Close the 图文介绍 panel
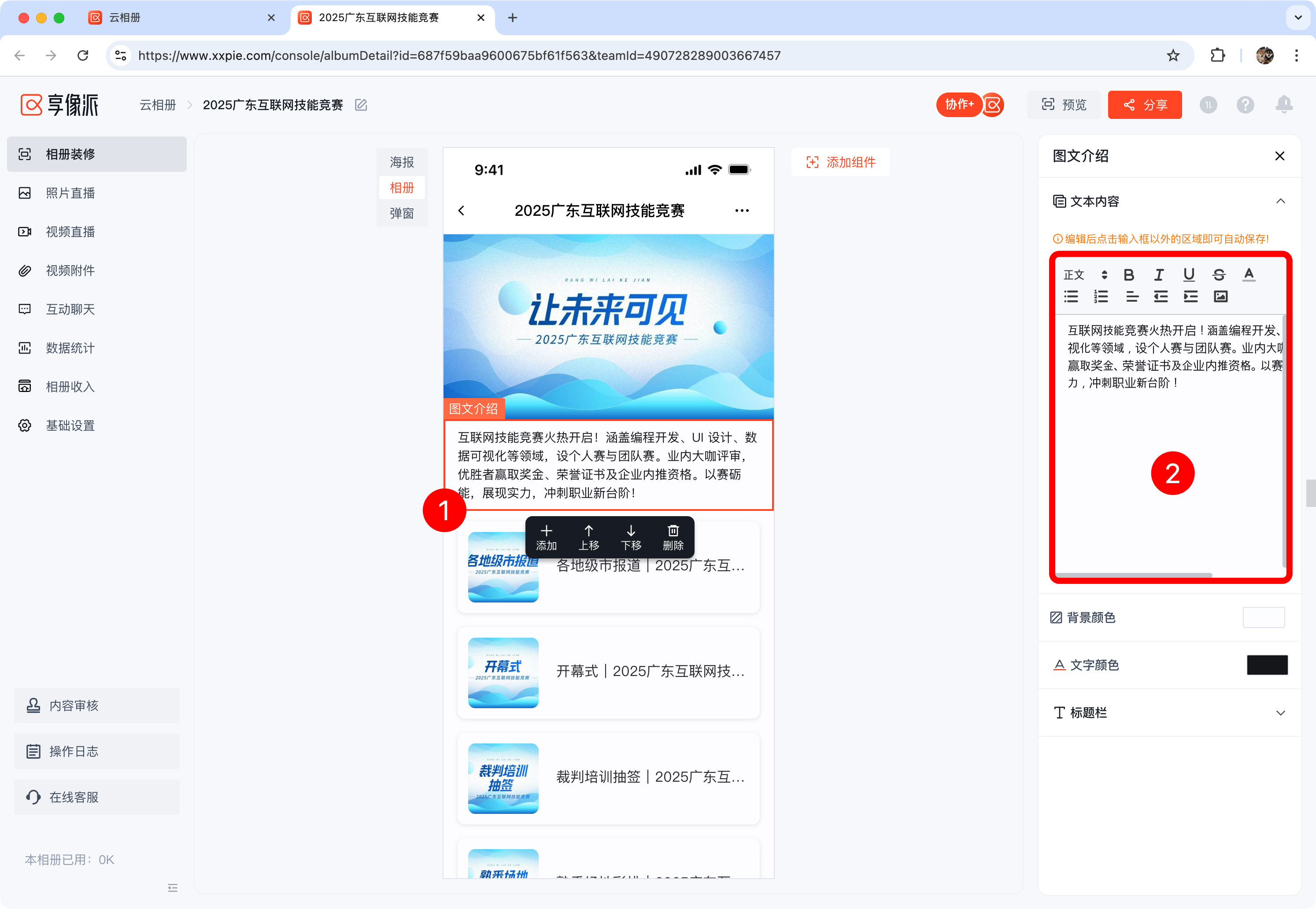This screenshot has height=909, width=1316. point(1279,156)
